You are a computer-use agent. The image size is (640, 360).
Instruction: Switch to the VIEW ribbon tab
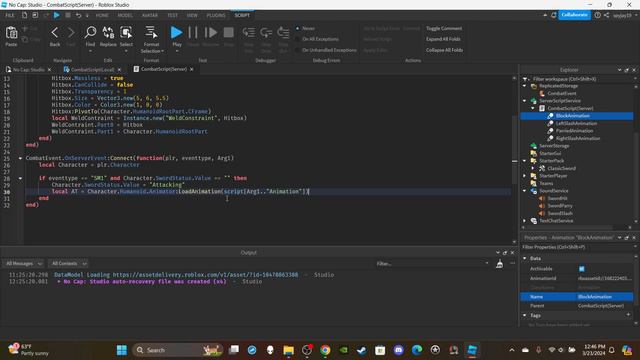click(x=192, y=15)
